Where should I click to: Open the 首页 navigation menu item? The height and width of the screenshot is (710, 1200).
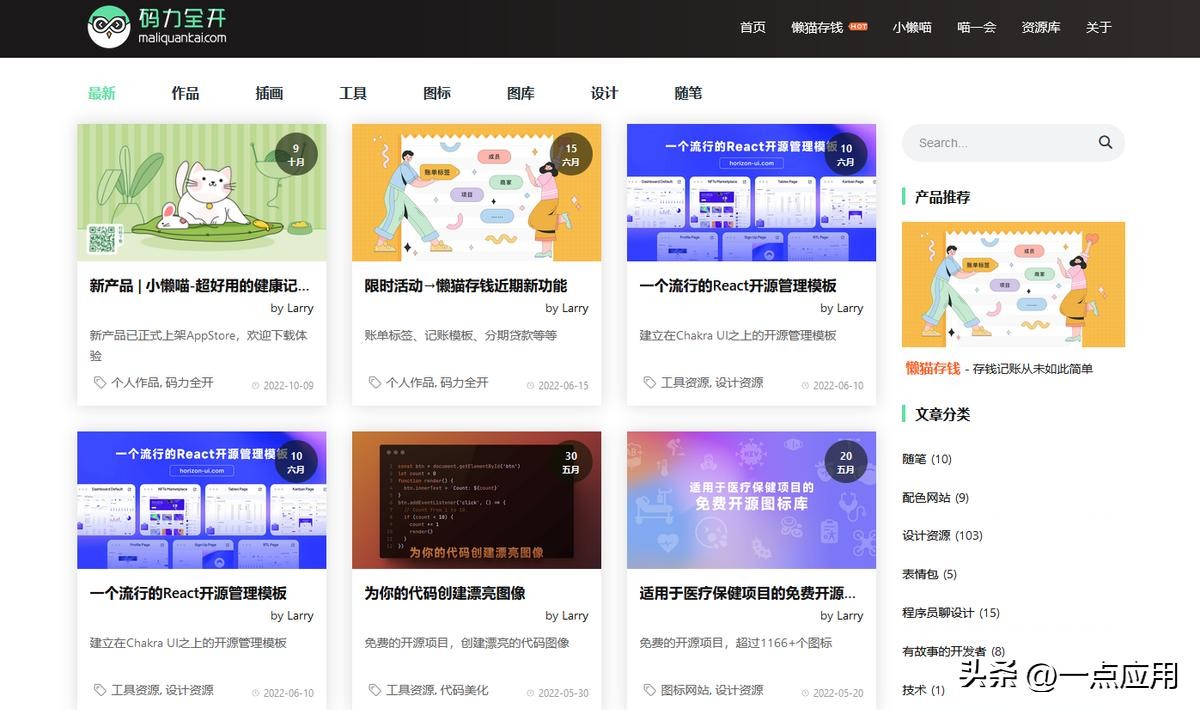tap(752, 28)
